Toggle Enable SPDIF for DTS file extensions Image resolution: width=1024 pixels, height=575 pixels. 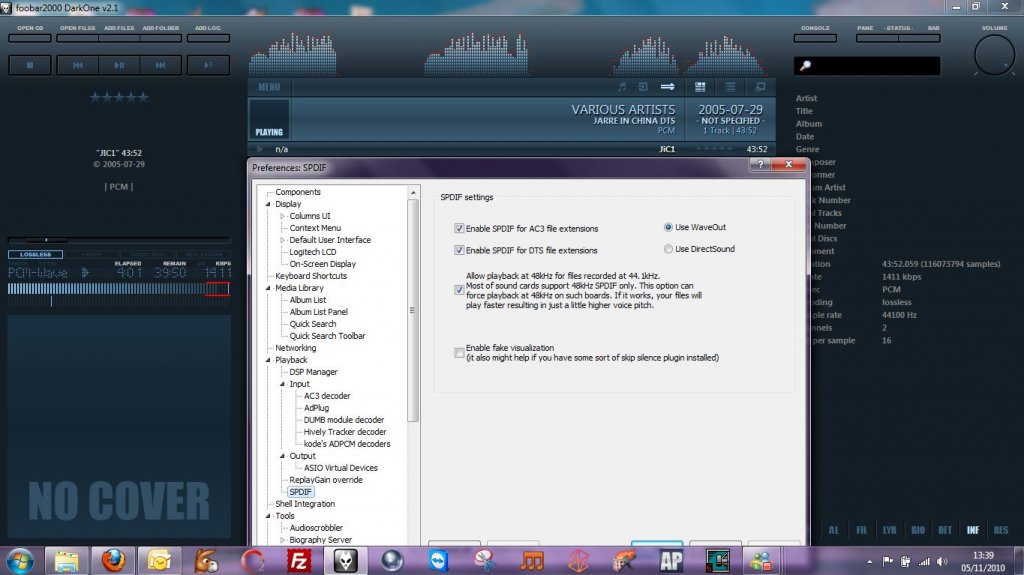point(459,250)
